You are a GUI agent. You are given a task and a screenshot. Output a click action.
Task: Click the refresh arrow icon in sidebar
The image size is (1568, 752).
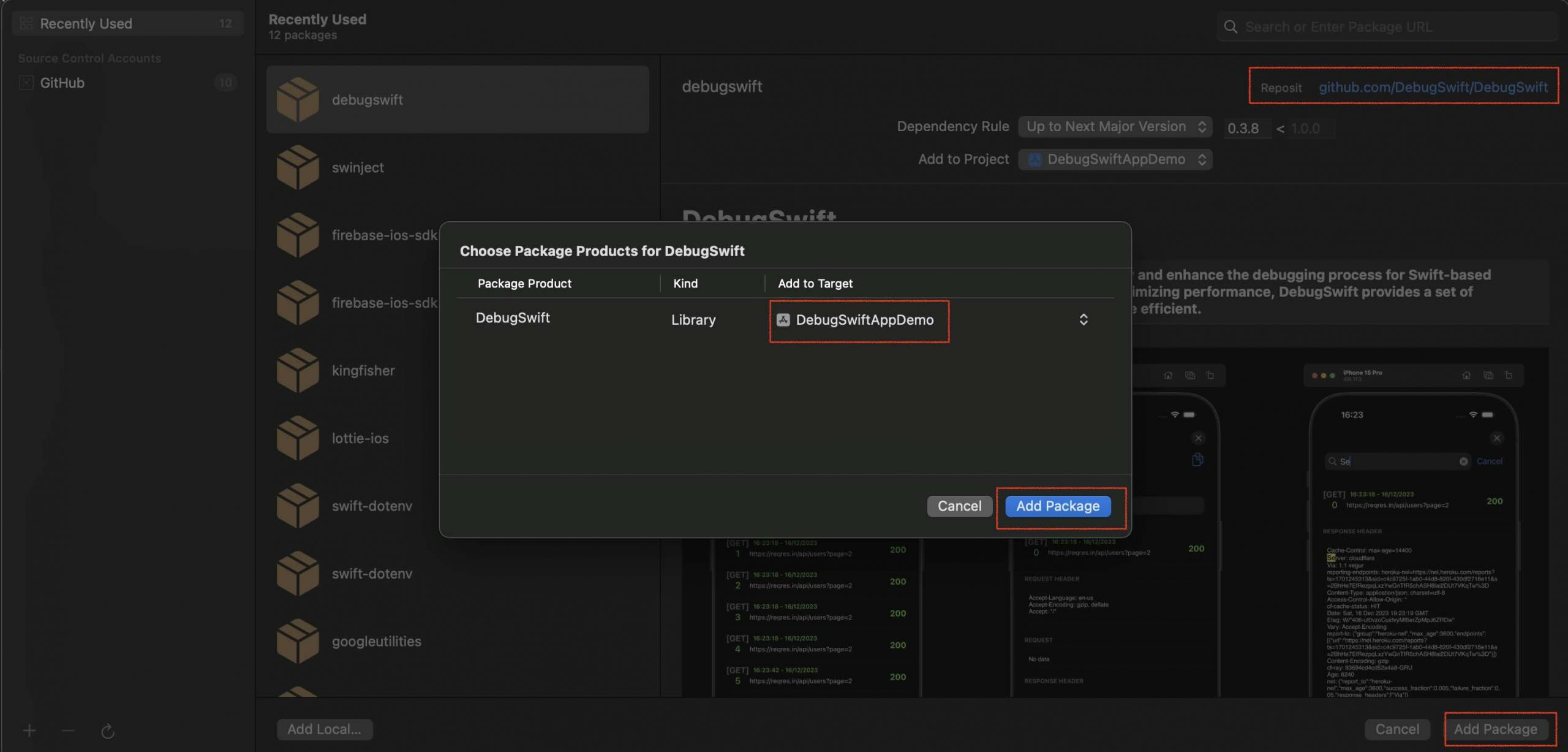coord(108,731)
